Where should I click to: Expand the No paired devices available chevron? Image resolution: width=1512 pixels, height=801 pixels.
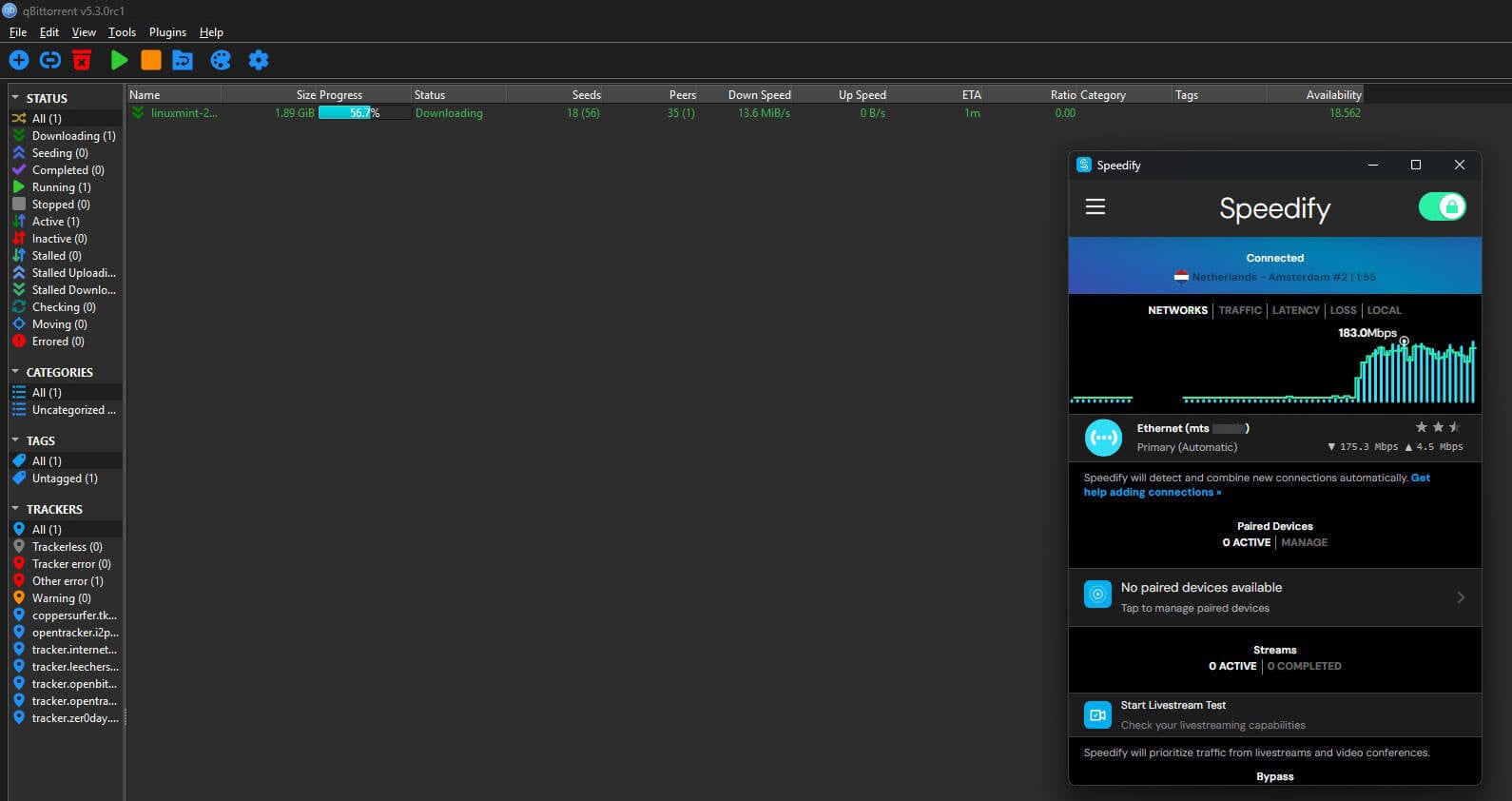coord(1461,597)
